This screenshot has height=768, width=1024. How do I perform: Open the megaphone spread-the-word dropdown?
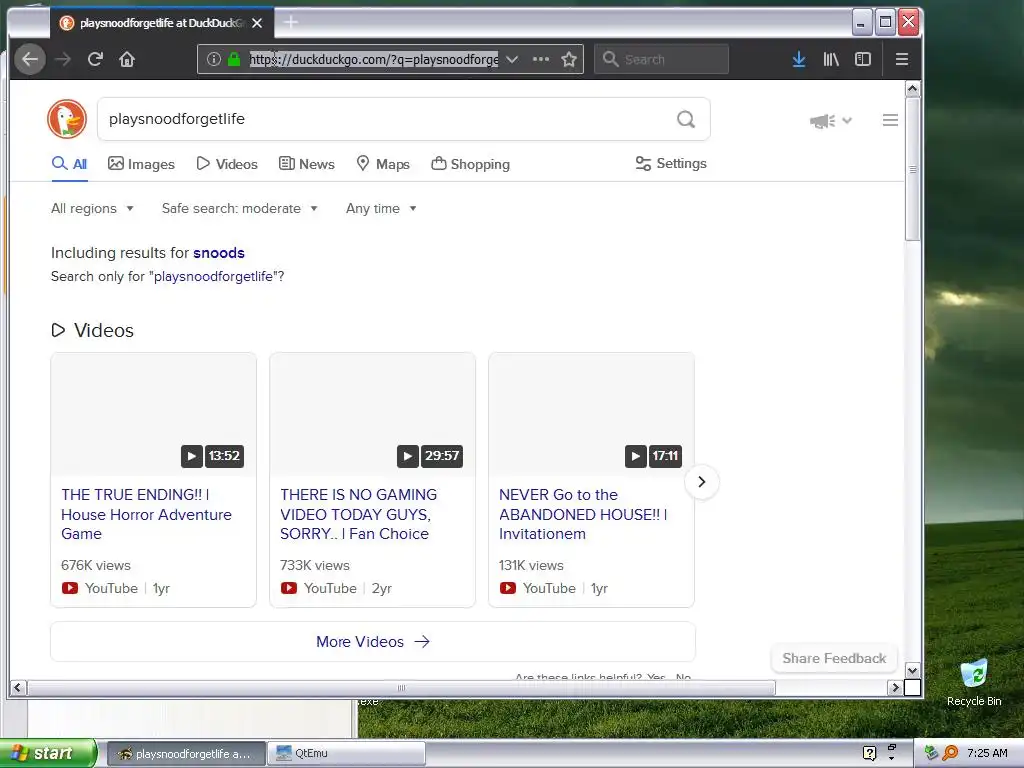point(831,121)
